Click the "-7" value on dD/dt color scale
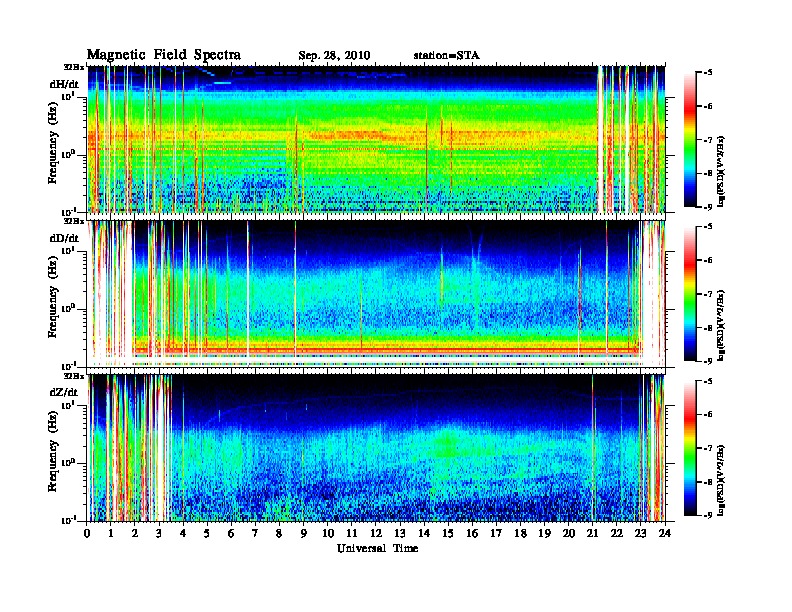Screen dimensions: 792x612 click(708, 294)
